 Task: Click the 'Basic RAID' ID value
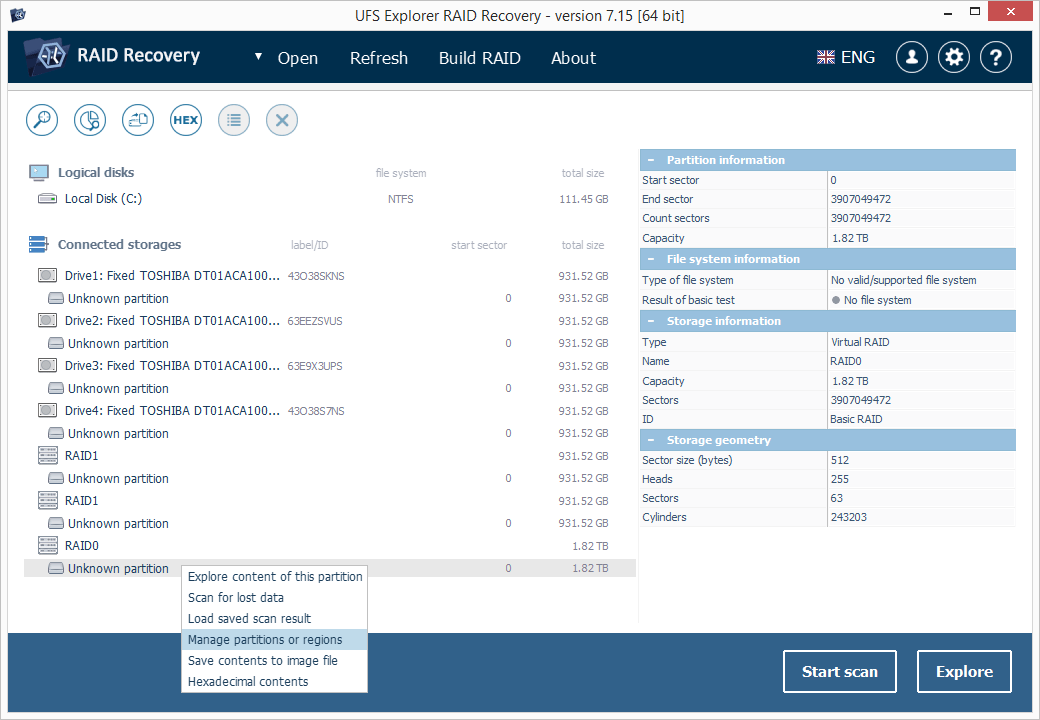pyautogui.click(x=856, y=419)
